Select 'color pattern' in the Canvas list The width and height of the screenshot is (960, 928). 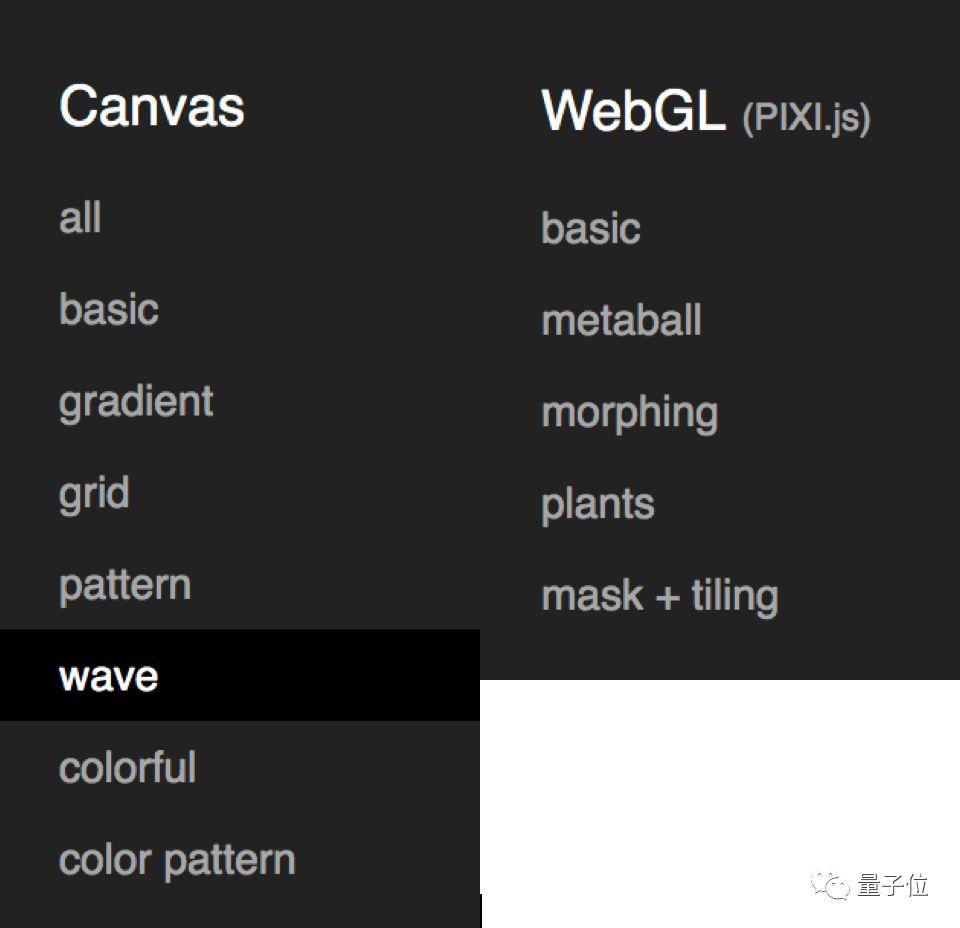pyautogui.click(x=177, y=860)
